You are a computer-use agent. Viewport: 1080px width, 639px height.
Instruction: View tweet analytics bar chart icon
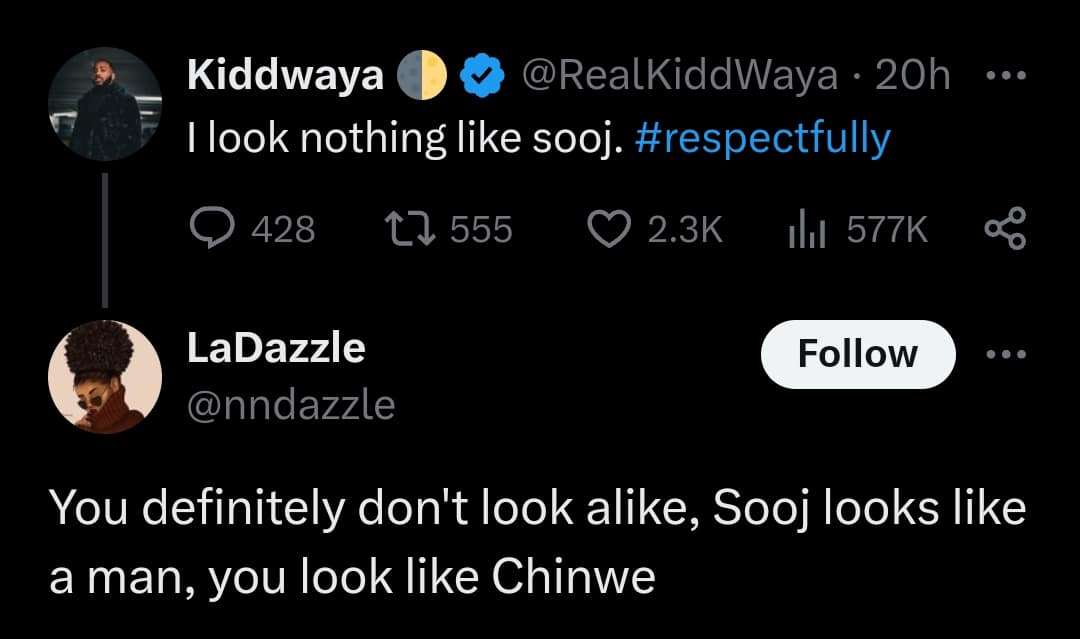pos(803,230)
